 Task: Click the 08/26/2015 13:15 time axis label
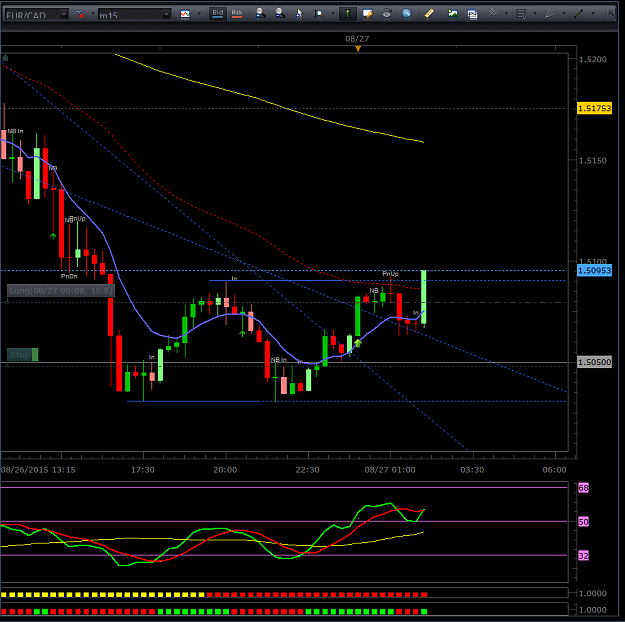tap(38, 470)
